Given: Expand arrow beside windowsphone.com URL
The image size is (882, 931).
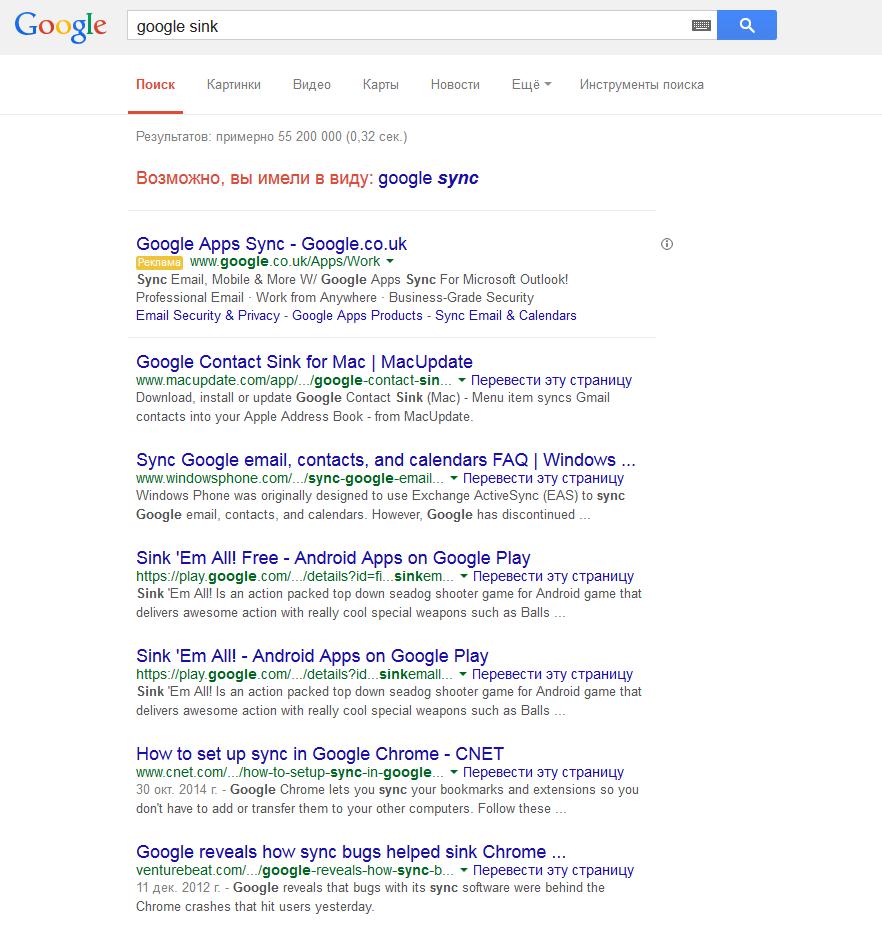Looking at the screenshot, I should coord(454,478).
